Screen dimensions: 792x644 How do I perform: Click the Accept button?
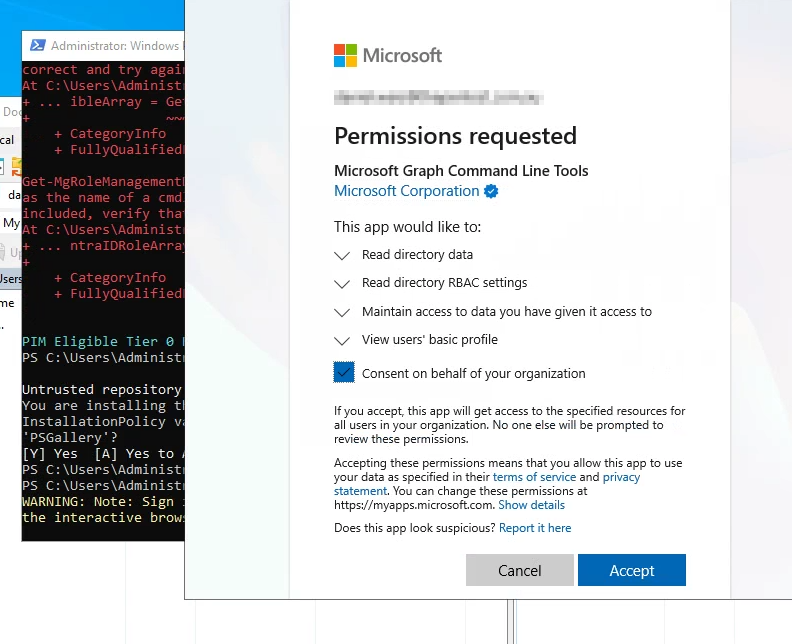tap(631, 570)
